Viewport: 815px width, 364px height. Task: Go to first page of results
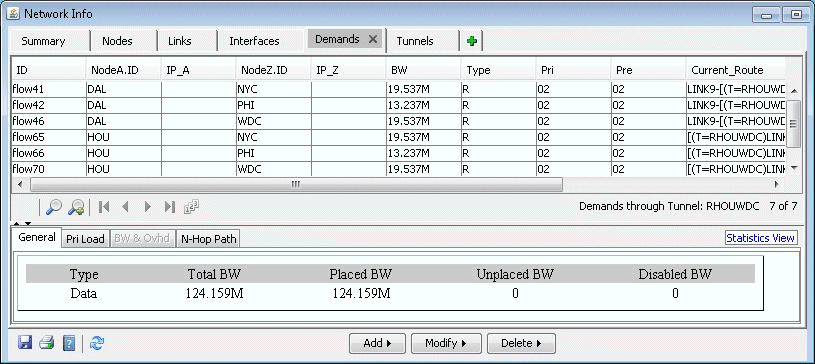click(103, 207)
